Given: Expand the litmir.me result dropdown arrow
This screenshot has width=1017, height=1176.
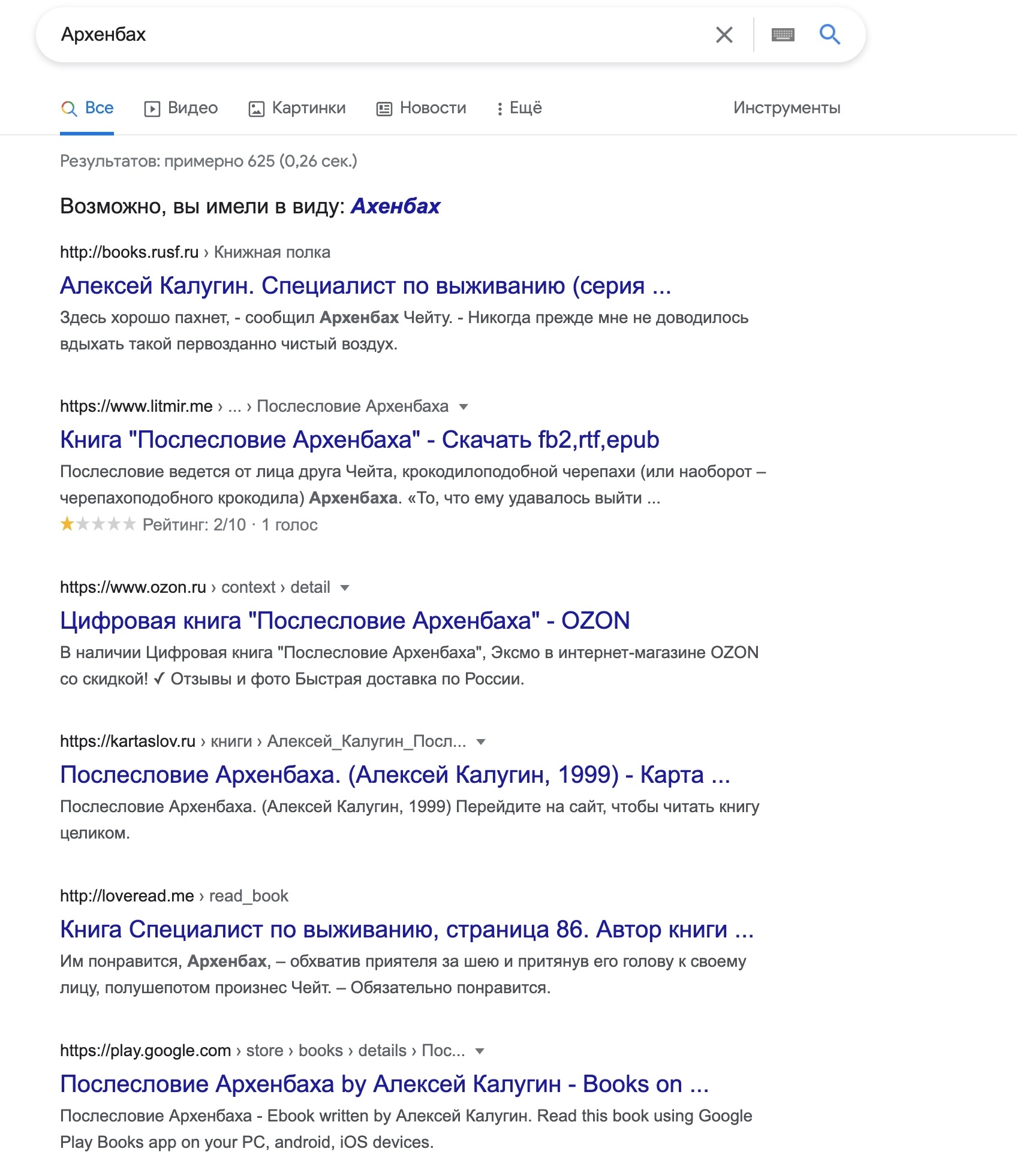Looking at the screenshot, I should 463,406.
